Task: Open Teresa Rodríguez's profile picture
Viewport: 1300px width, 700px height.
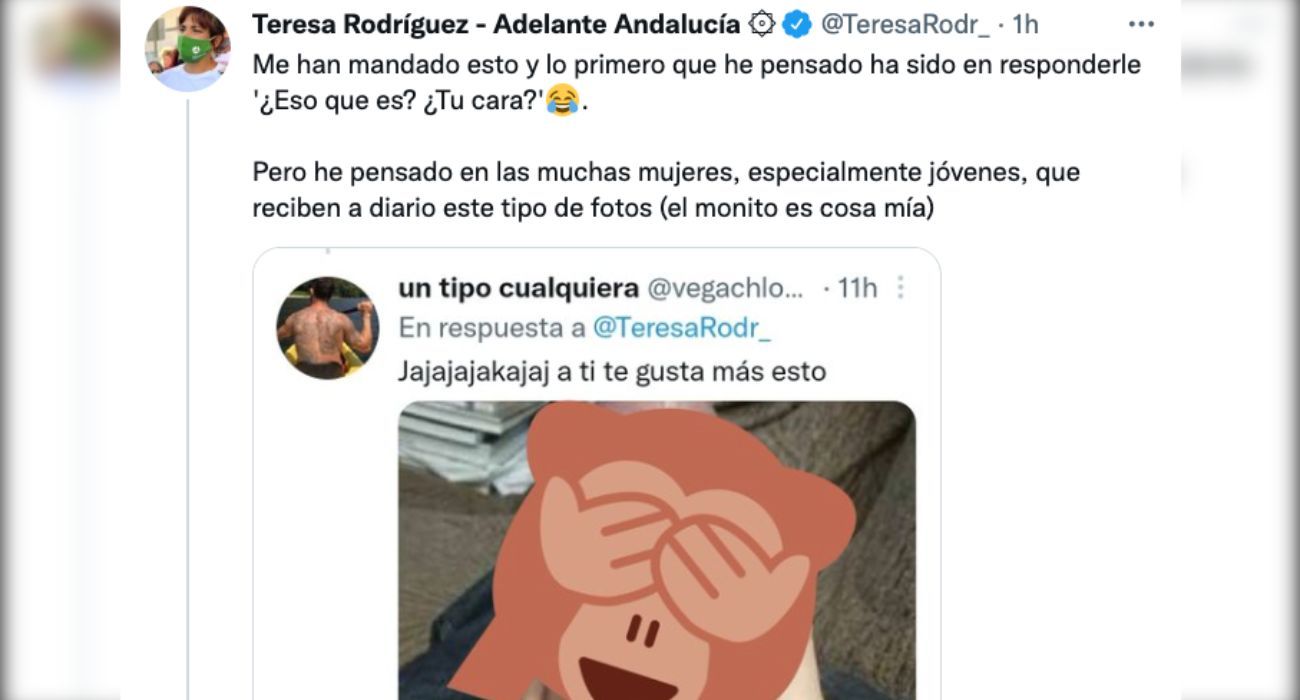Action: click(187, 49)
